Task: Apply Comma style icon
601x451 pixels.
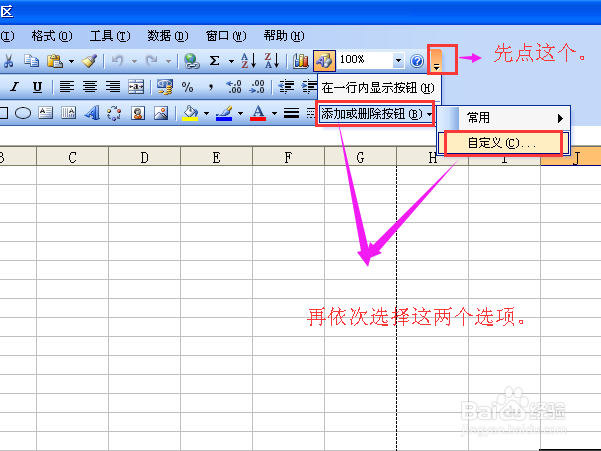Action: click(211, 87)
